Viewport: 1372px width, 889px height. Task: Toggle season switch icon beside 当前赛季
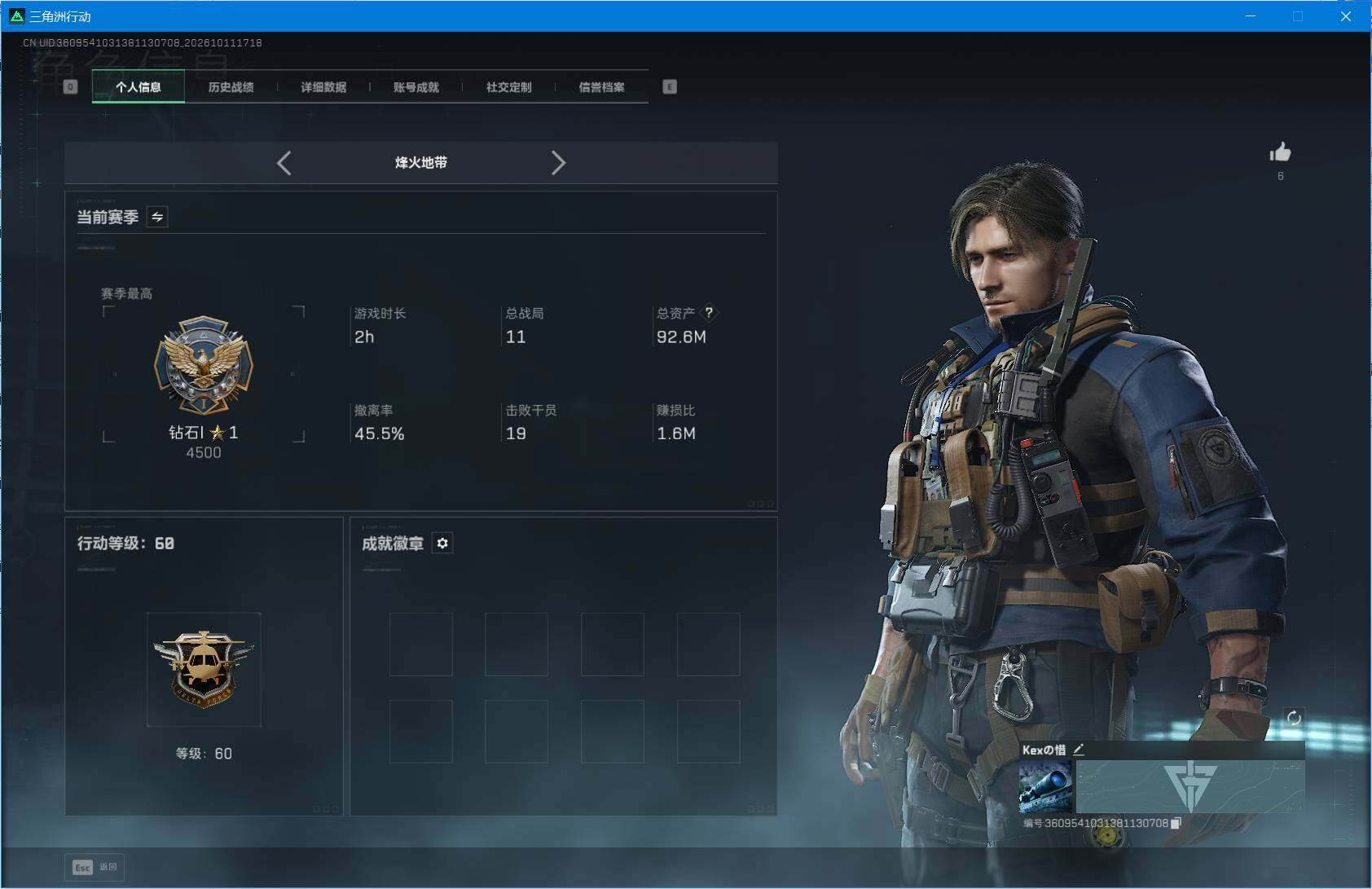click(157, 217)
